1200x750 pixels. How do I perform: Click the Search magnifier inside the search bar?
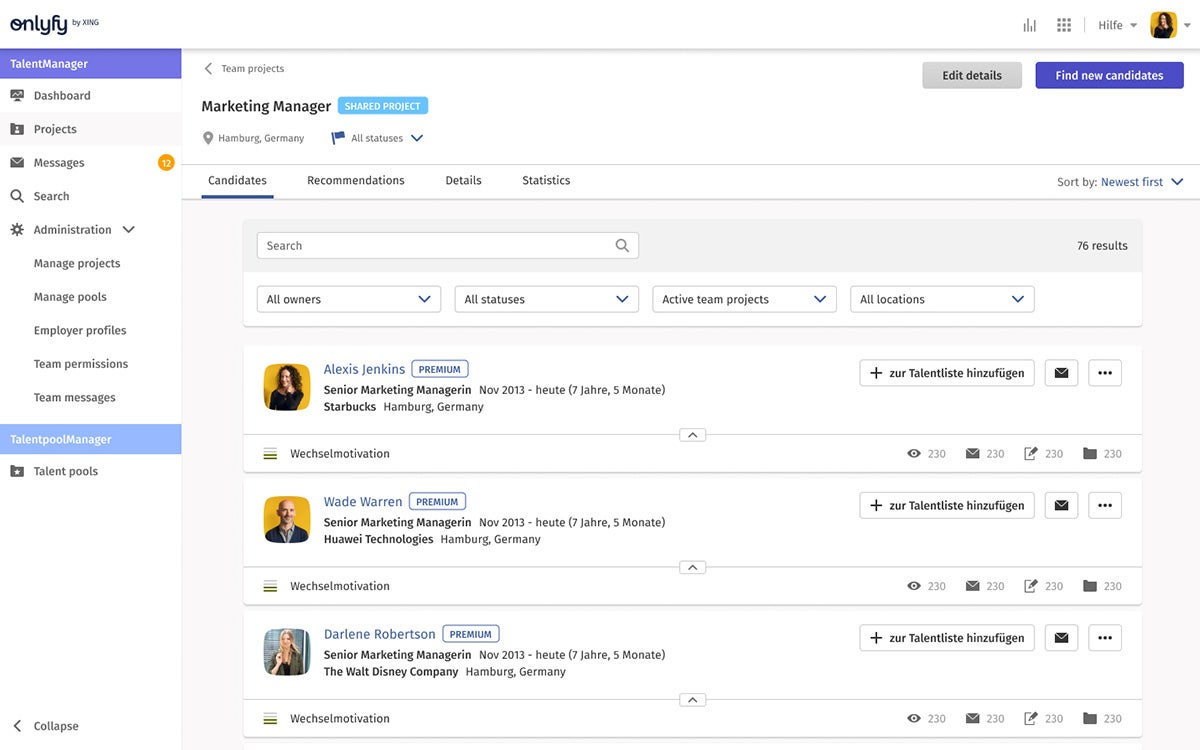click(621, 245)
